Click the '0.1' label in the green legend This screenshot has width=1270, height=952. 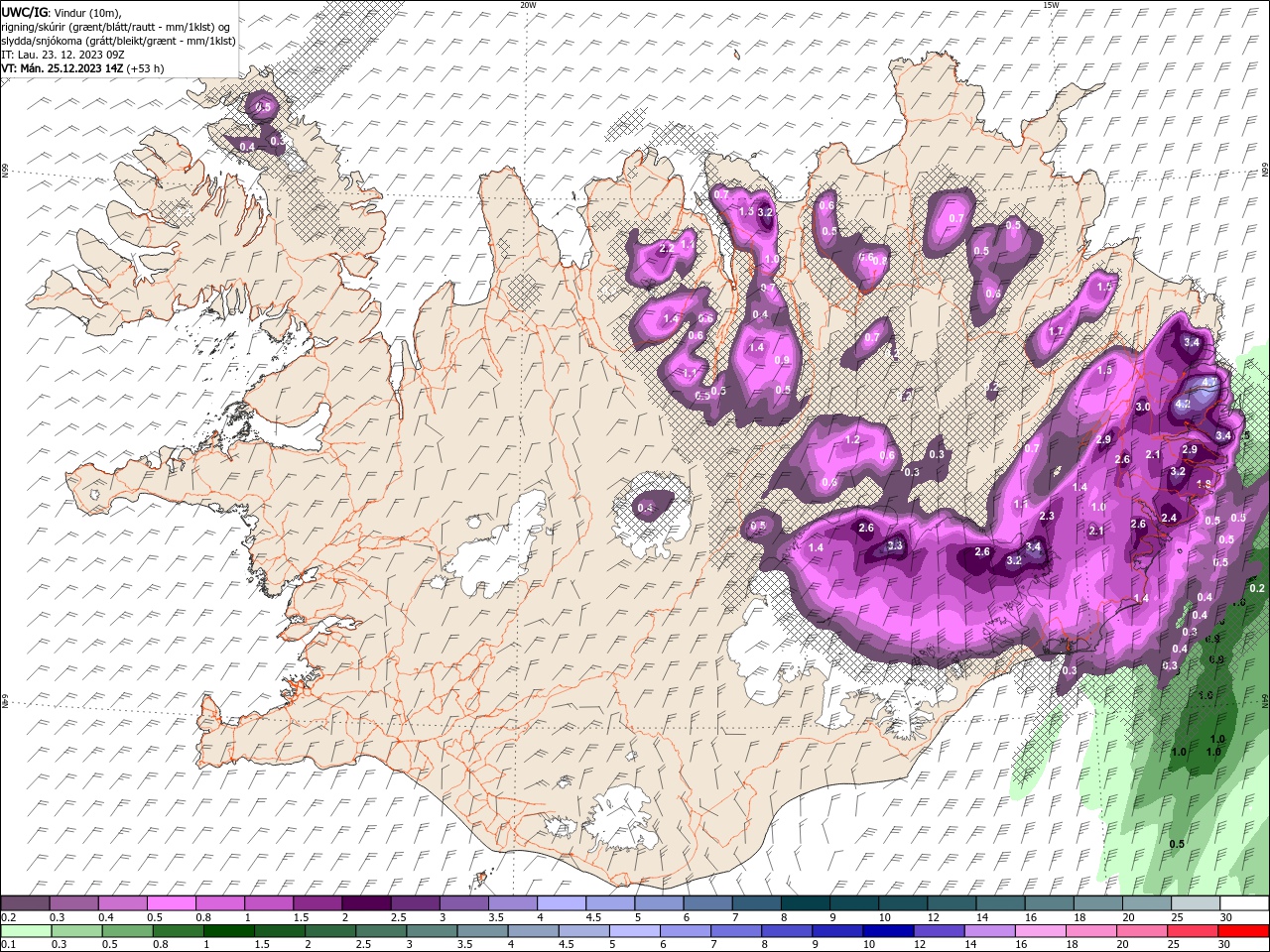coord(9,943)
